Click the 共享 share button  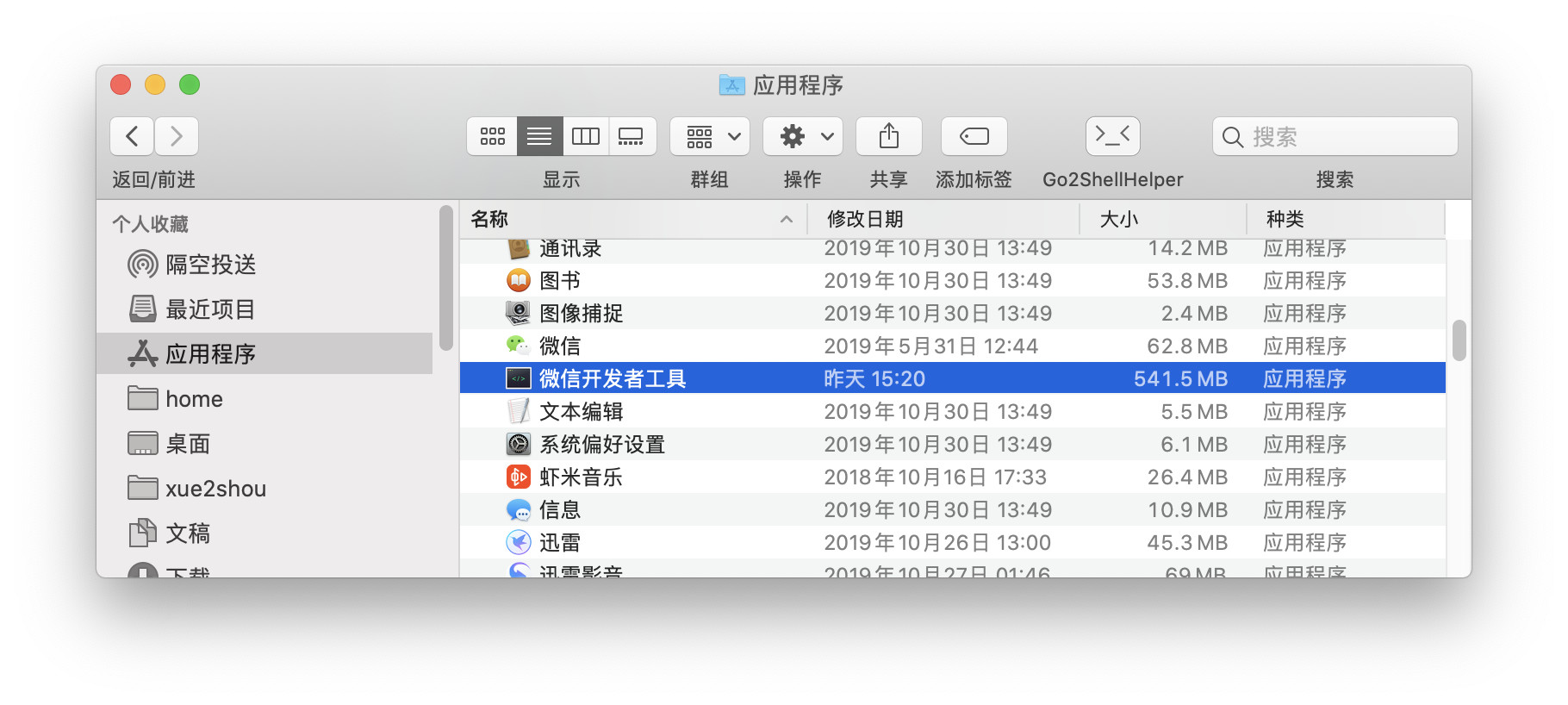(x=889, y=136)
